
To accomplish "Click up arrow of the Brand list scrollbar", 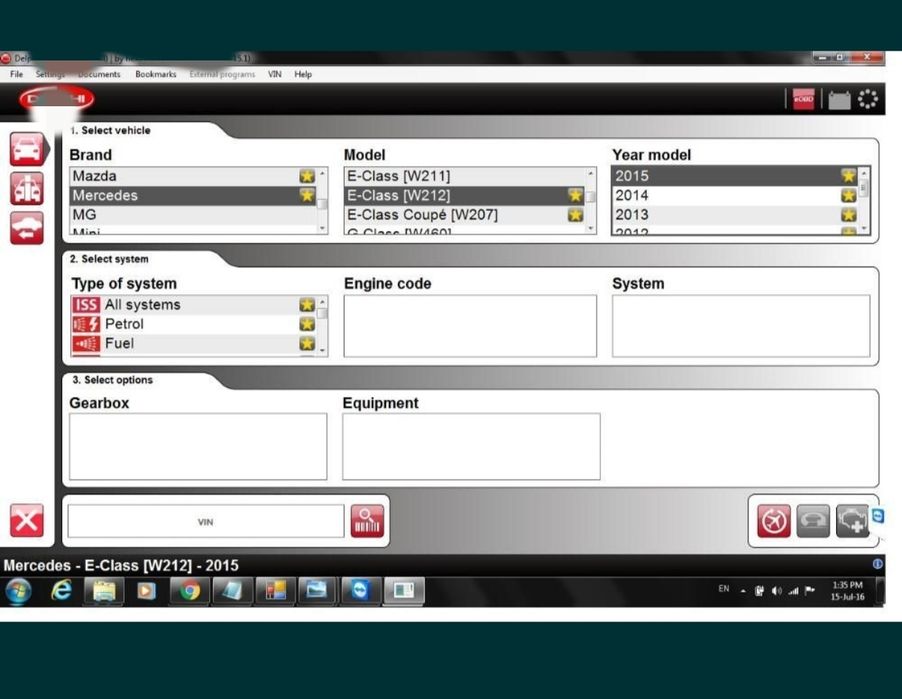I will coord(322,173).
